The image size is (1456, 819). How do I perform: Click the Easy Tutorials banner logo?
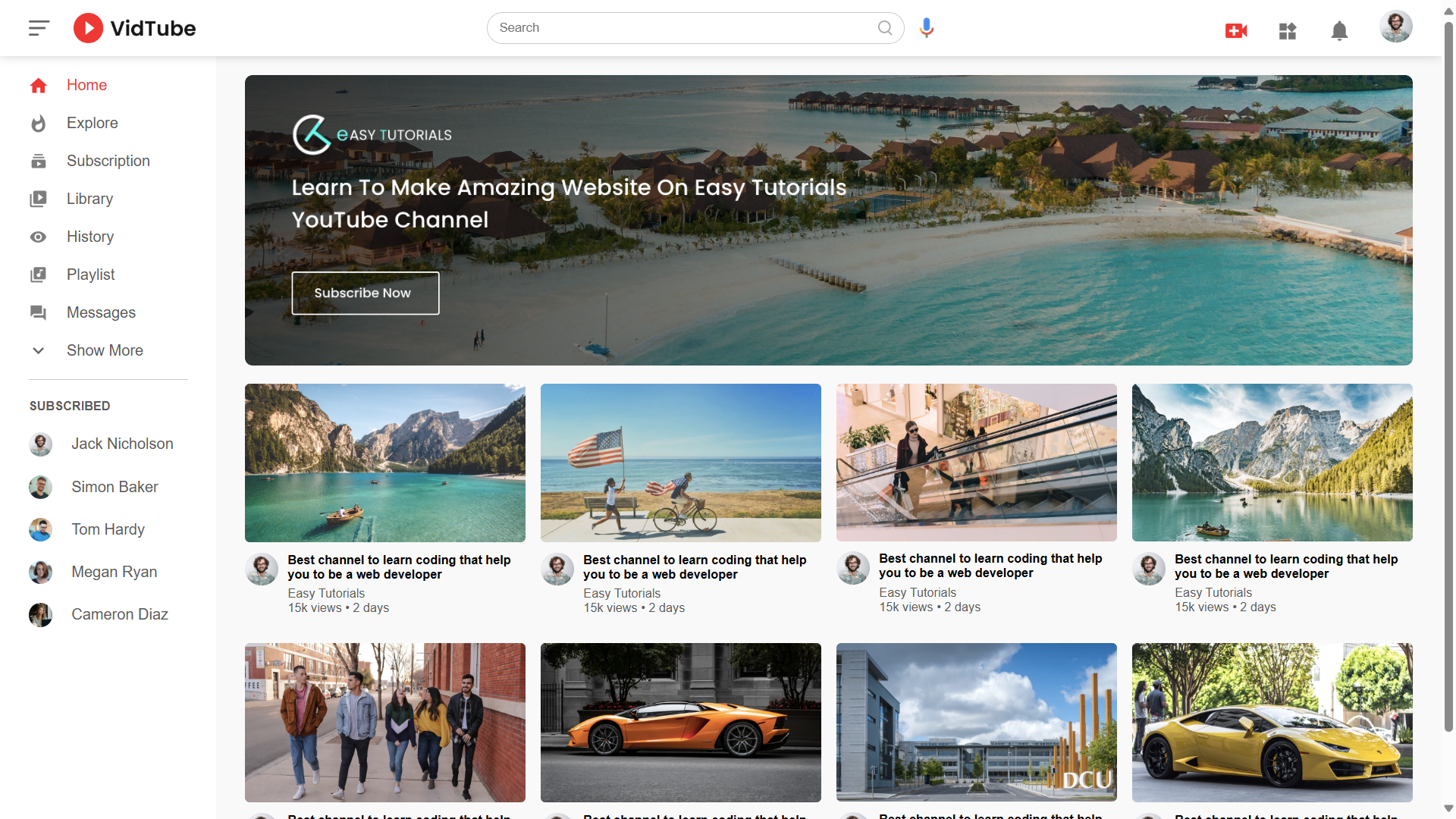(372, 135)
